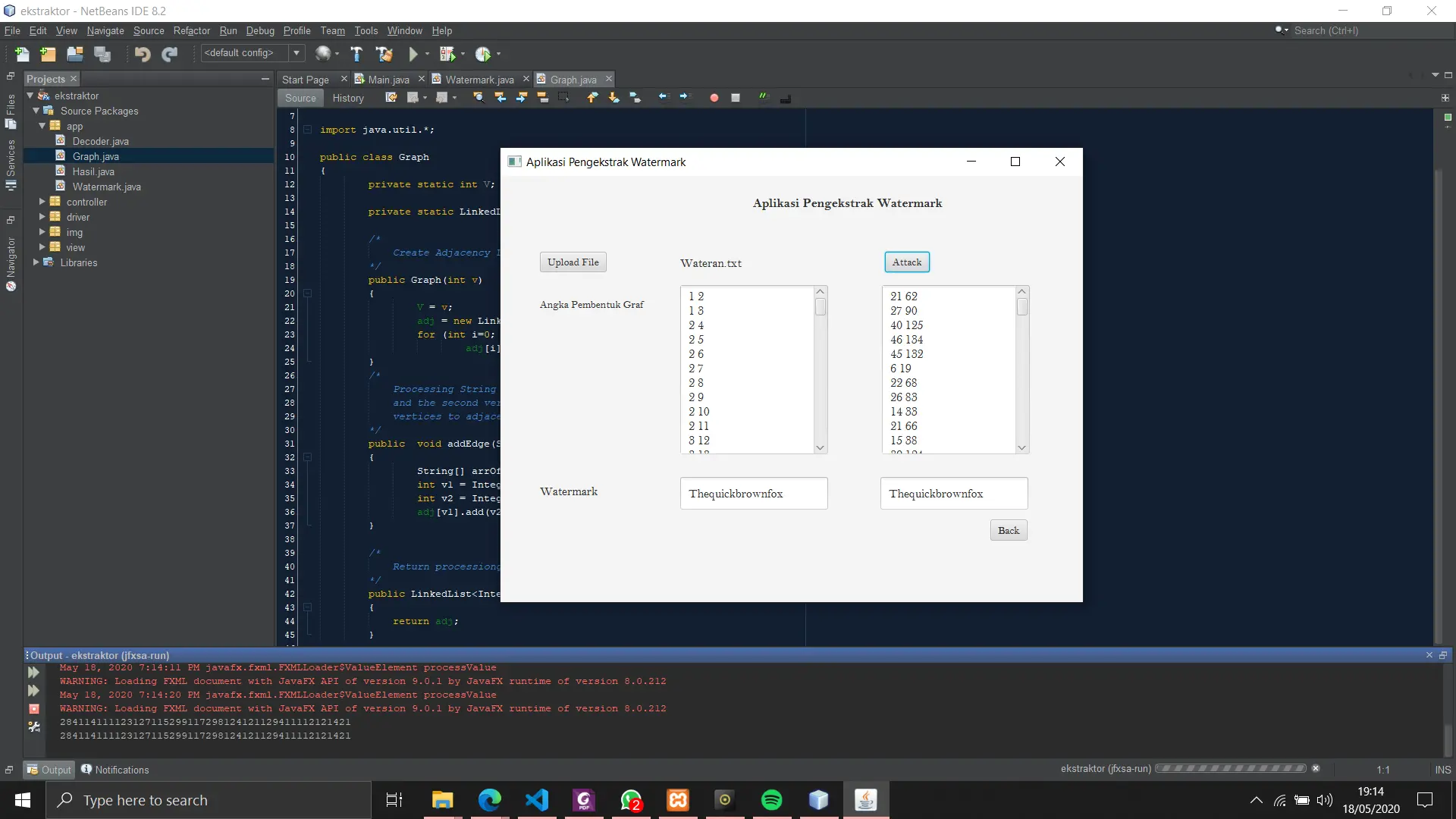Switch to the Watermark.java tab

click(x=479, y=80)
